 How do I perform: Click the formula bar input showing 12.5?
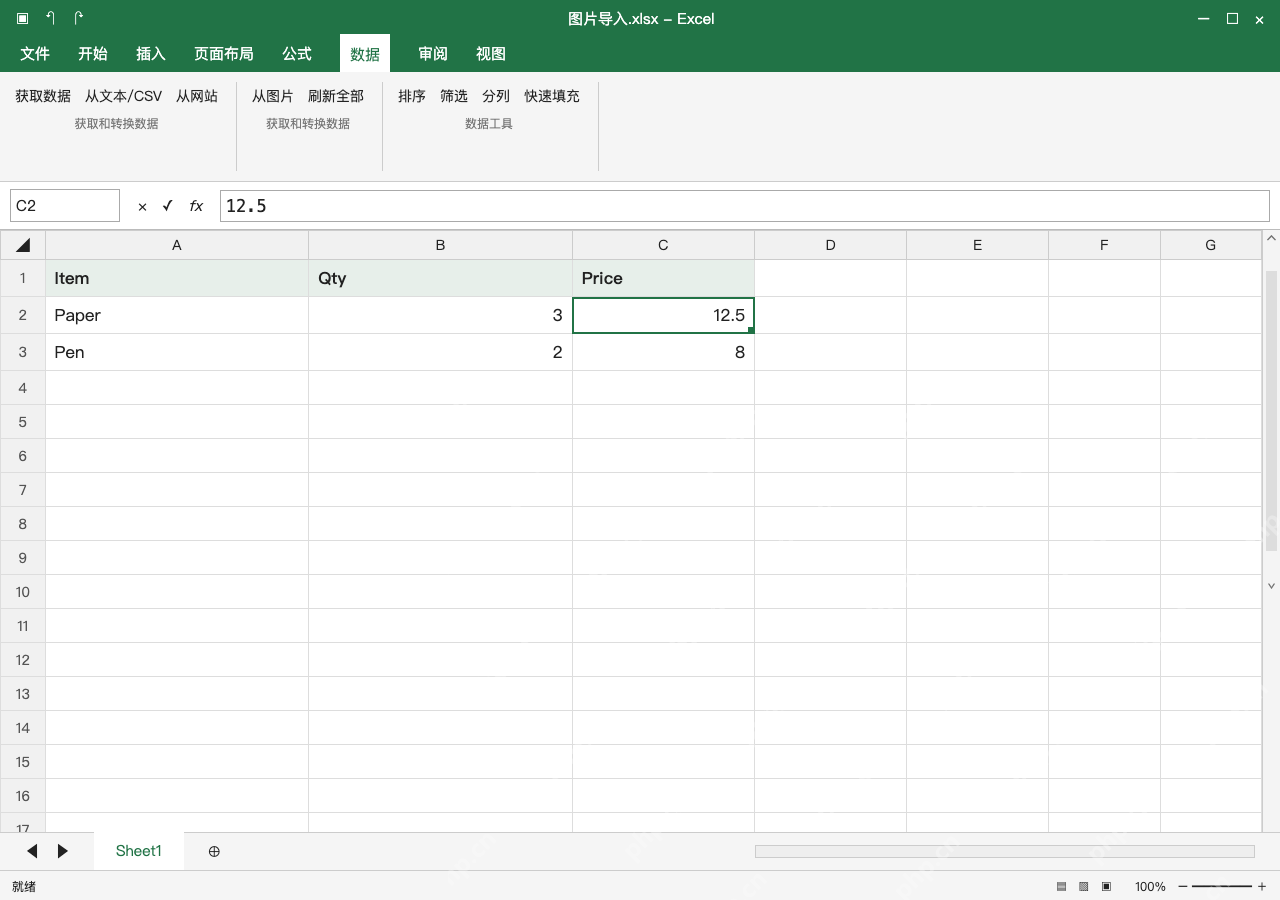pyautogui.click(x=745, y=206)
